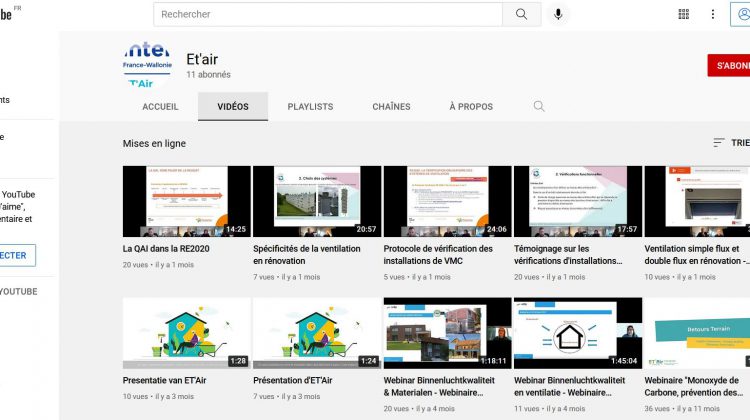Switch to the ACCUEIL tab
Screen dimensions: 750x420
pos(160,107)
